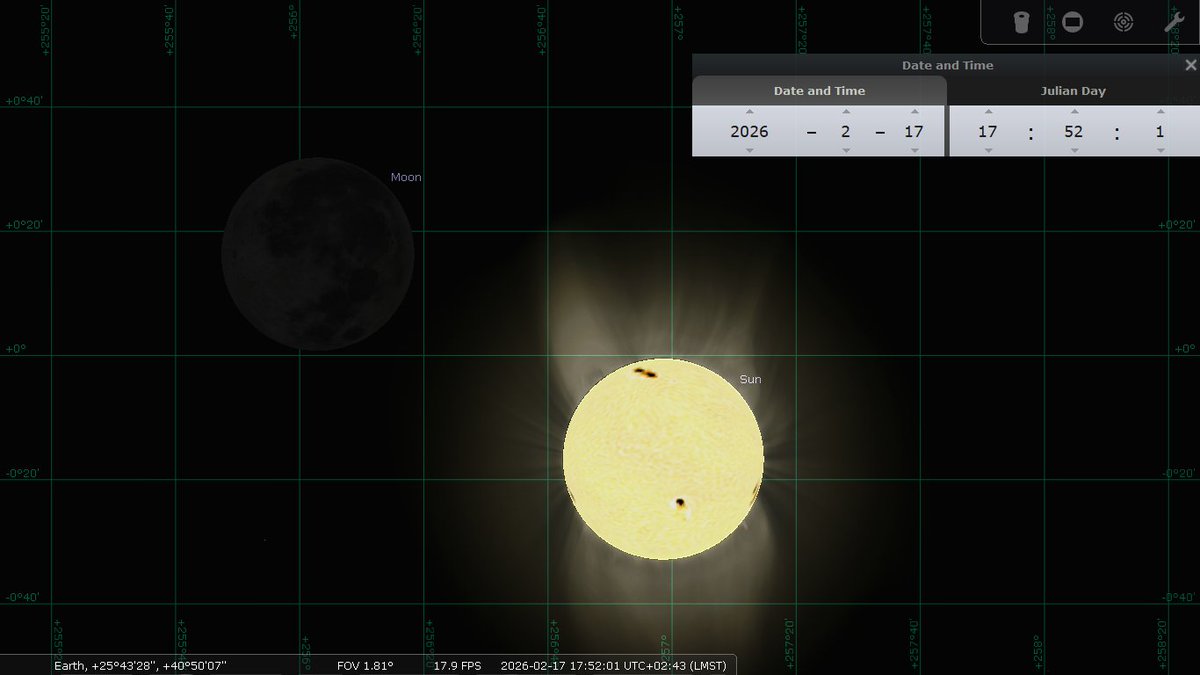
Task: Click the day field showing 17
Action: [914, 132]
